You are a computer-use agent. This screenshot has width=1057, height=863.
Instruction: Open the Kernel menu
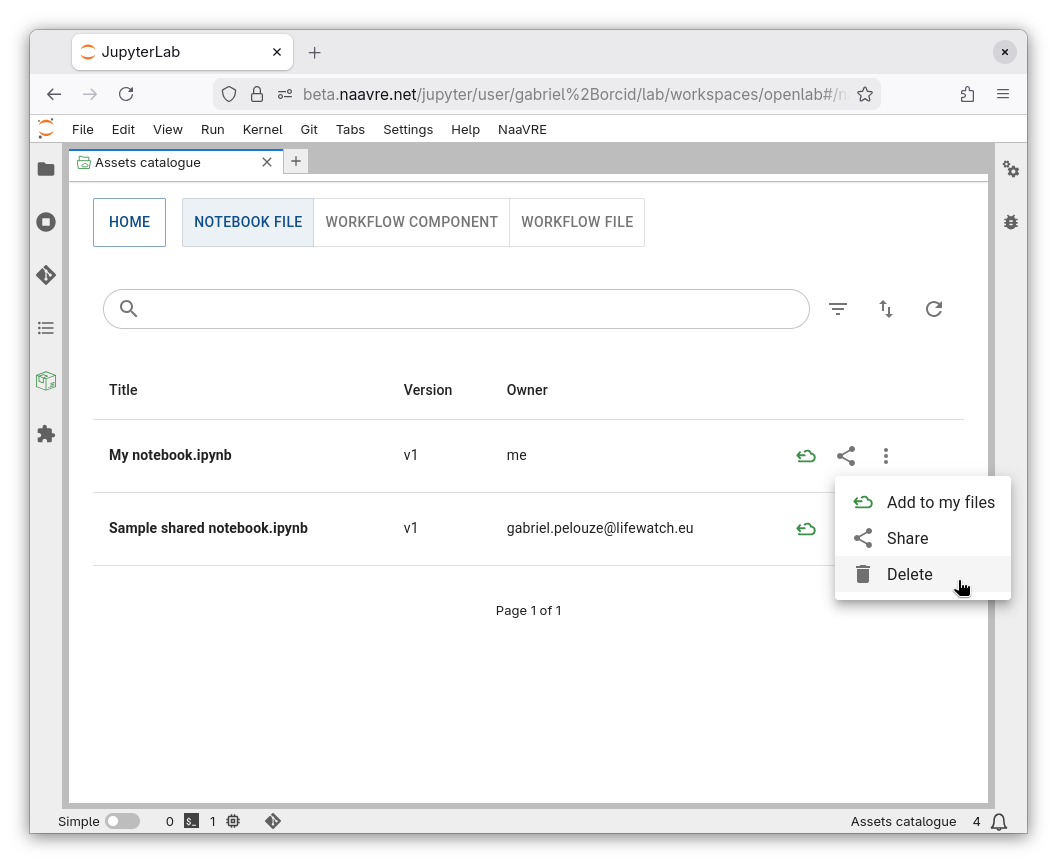pos(262,129)
